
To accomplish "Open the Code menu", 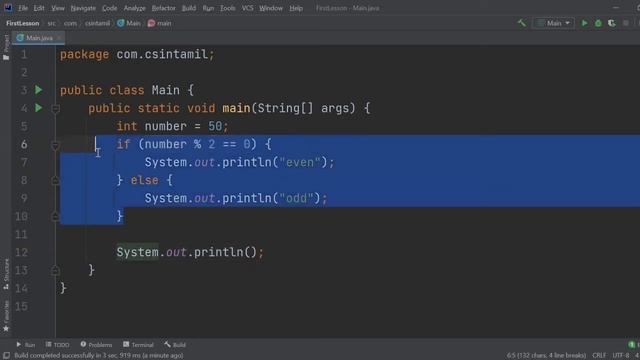I will (109, 8).
